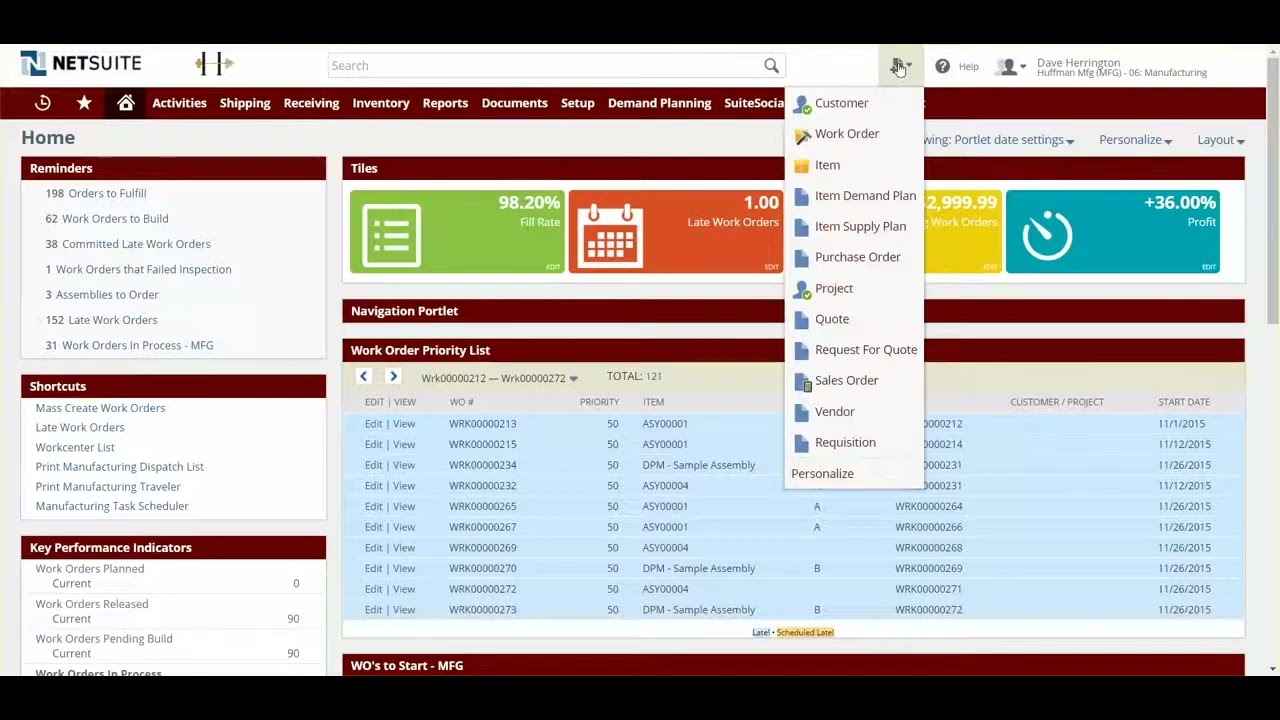Open the Portlet date settings dropdown

click(1014, 140)
